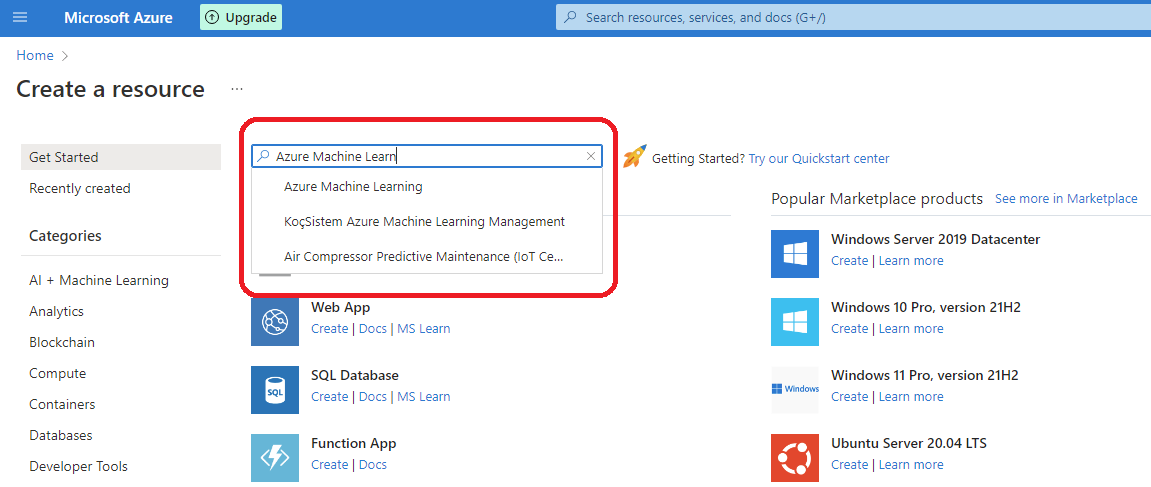The image size is (1151, 487).
Task: Focus the top search resources bar
Action: (853, 18)
